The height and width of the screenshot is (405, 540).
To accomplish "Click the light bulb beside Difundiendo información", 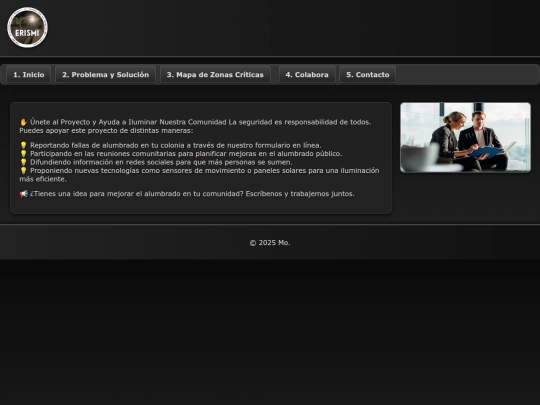I will click(23, 162).
